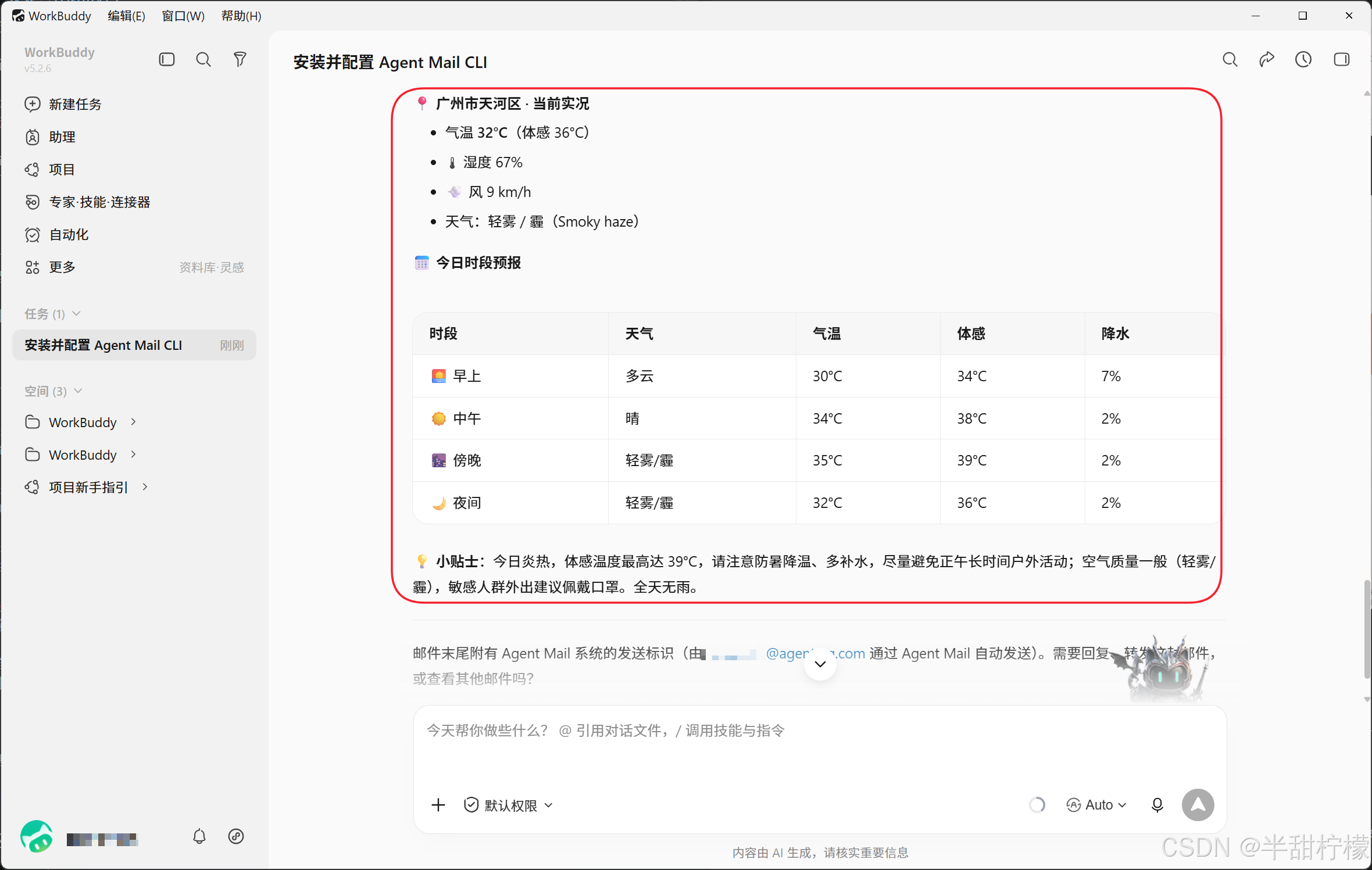Start a new task via 新建任务
Viewport: 1372px width, 870px height.
pos(64,104)
